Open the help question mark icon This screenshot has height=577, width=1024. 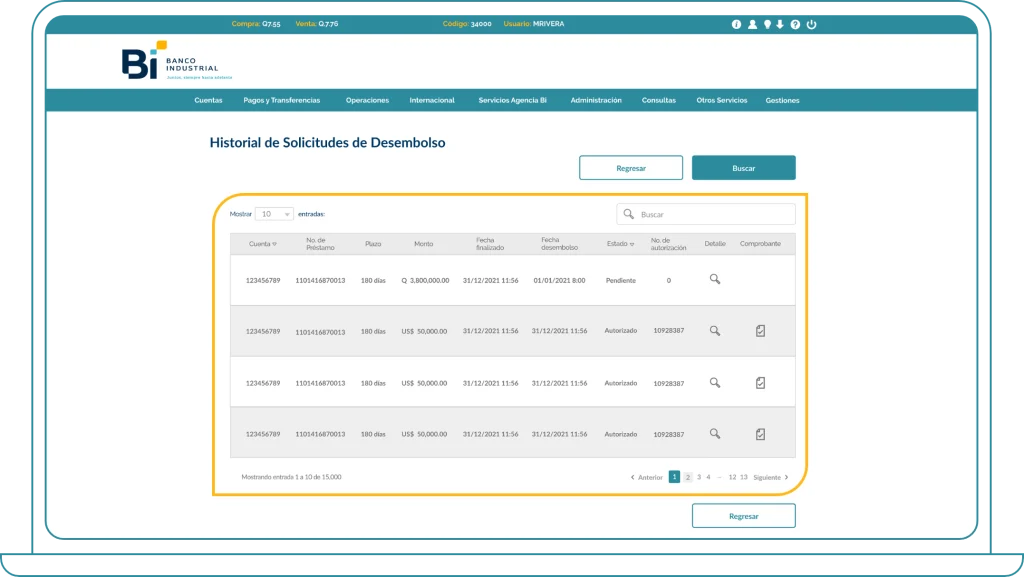(x=795, y=24)
